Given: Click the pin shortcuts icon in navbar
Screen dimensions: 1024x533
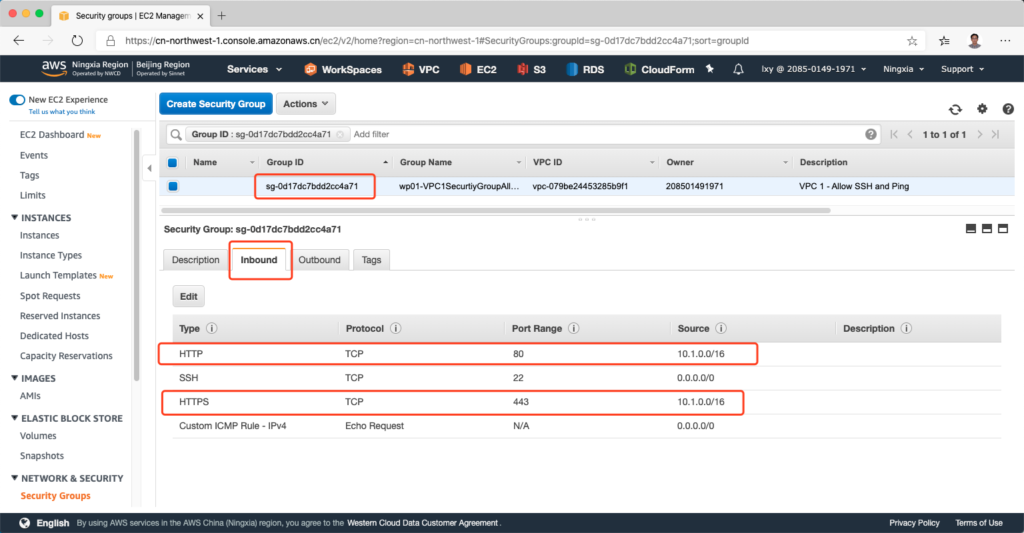Looking at the screenshot, I should pos(709,69).
